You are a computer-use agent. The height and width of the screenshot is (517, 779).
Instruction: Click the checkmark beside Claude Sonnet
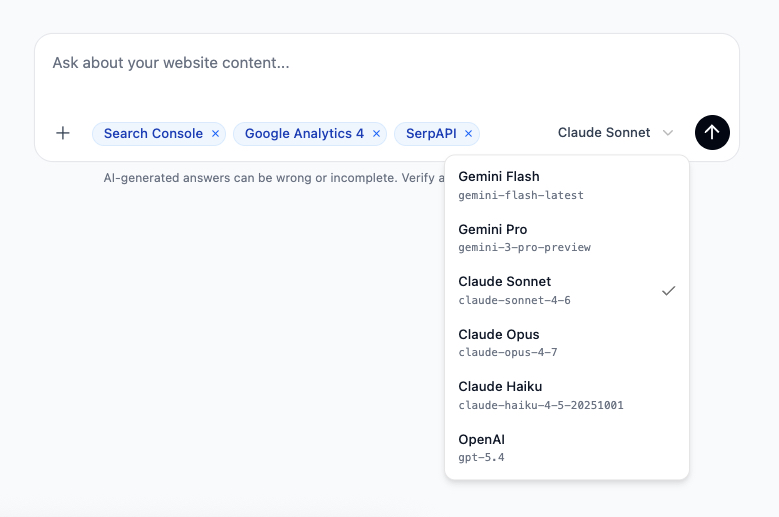pos(668,291)
